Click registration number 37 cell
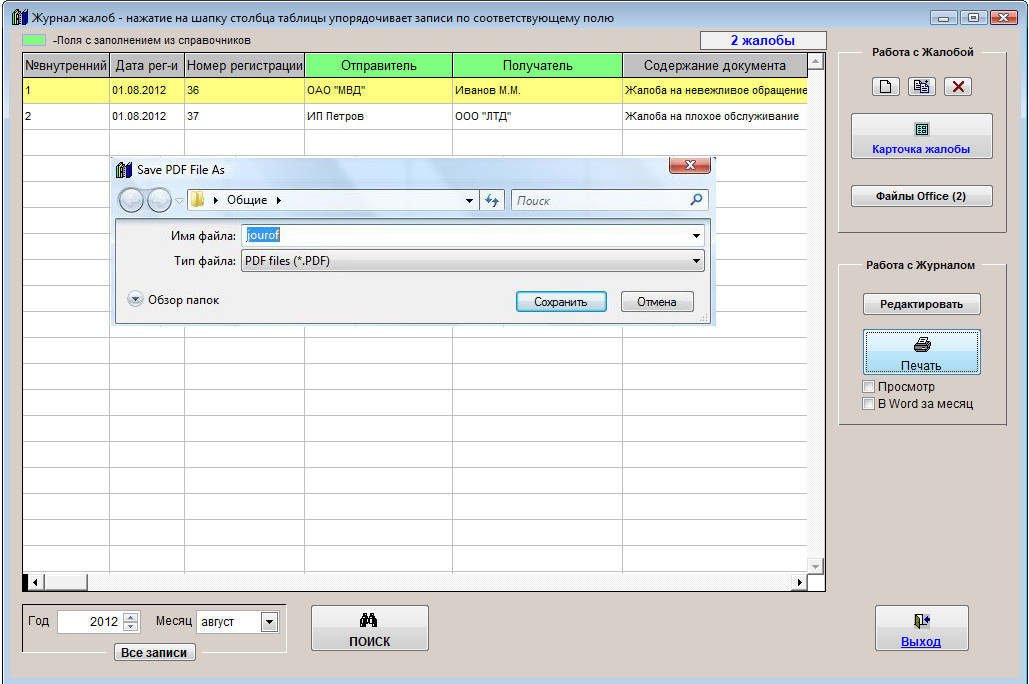1029x684 pixels. click(x=245, y=116)
